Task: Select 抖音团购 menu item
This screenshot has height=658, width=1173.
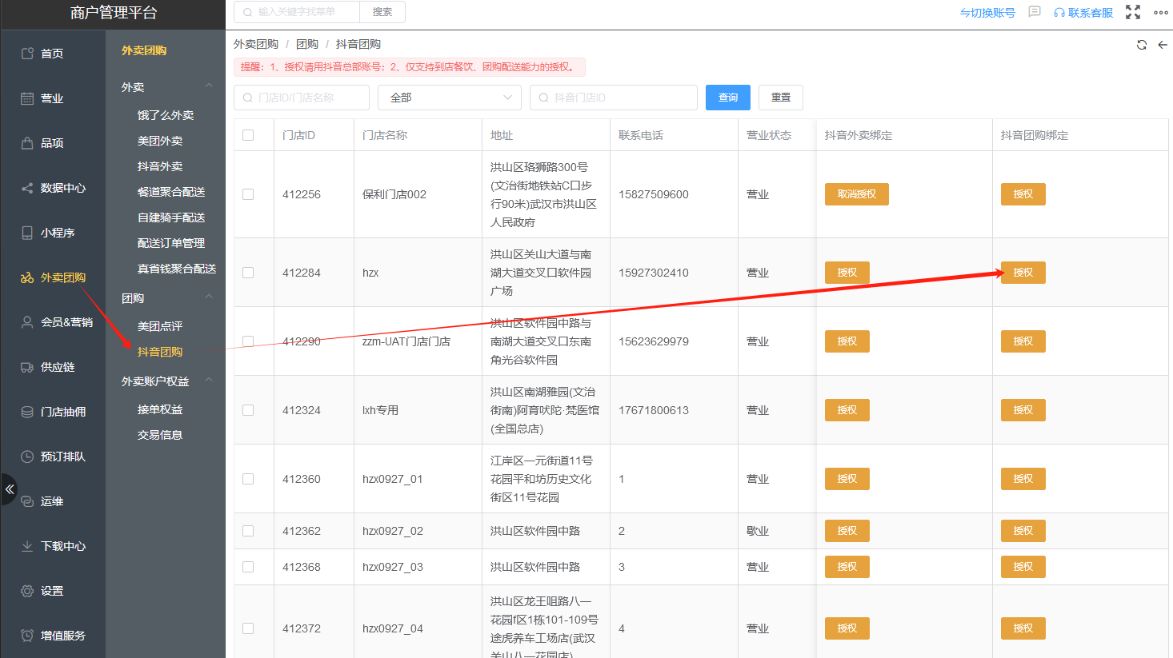Action: [160, 351]
